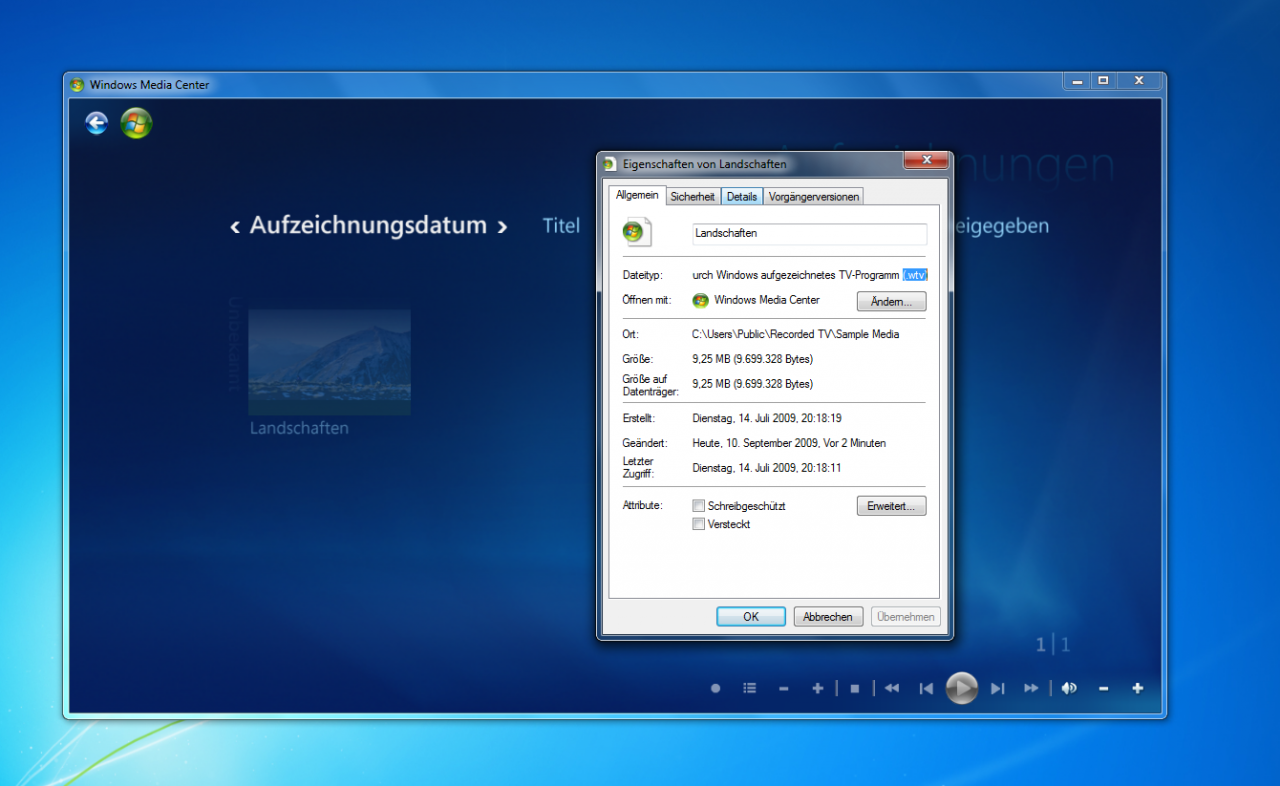
Task: Click the file icon in properties dialog
Action: point(637,232)
